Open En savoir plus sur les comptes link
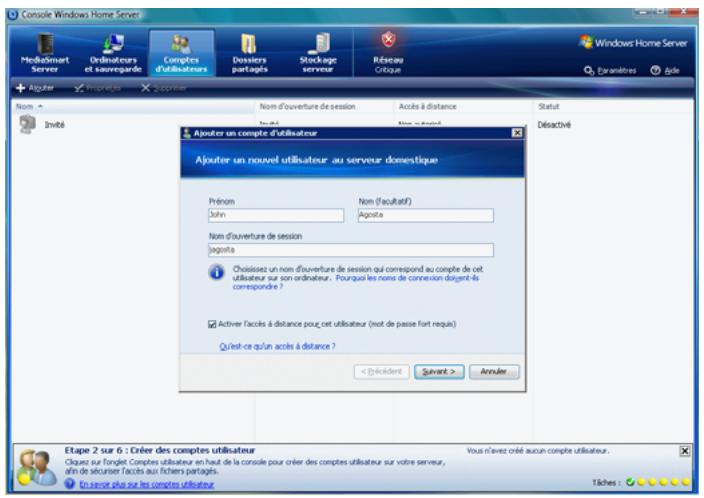704x498 pixels. coord(146,484)
